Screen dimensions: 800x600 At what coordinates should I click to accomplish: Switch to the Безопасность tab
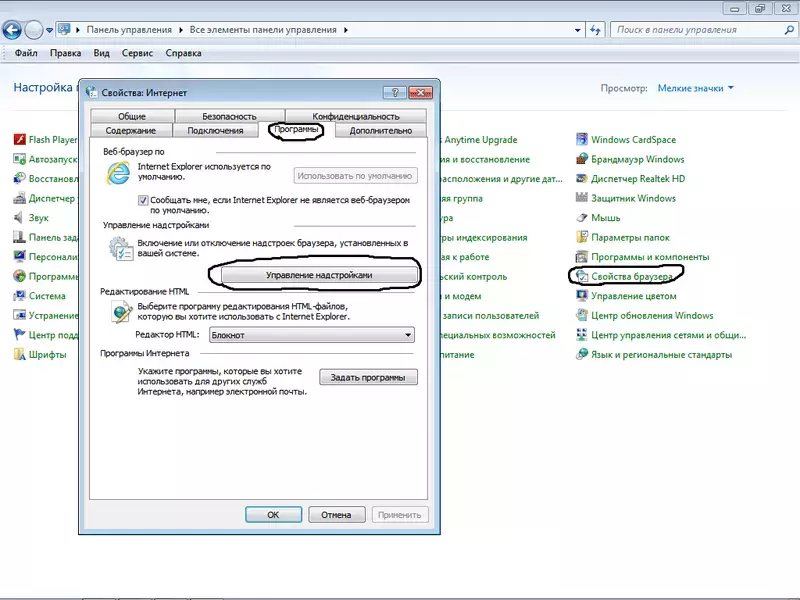click(229, 116)
